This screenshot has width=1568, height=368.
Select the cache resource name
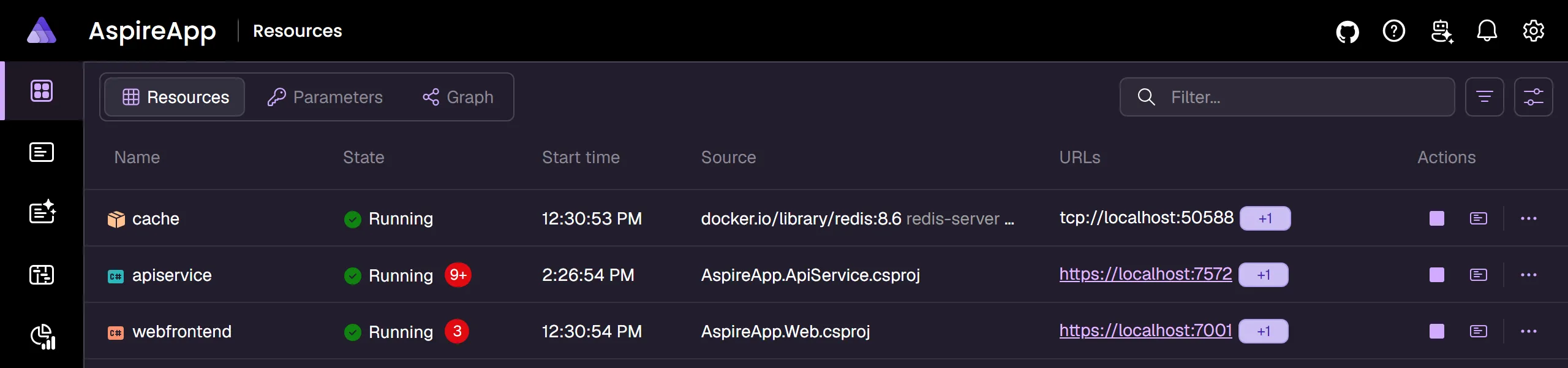click(x=156, y=219)
